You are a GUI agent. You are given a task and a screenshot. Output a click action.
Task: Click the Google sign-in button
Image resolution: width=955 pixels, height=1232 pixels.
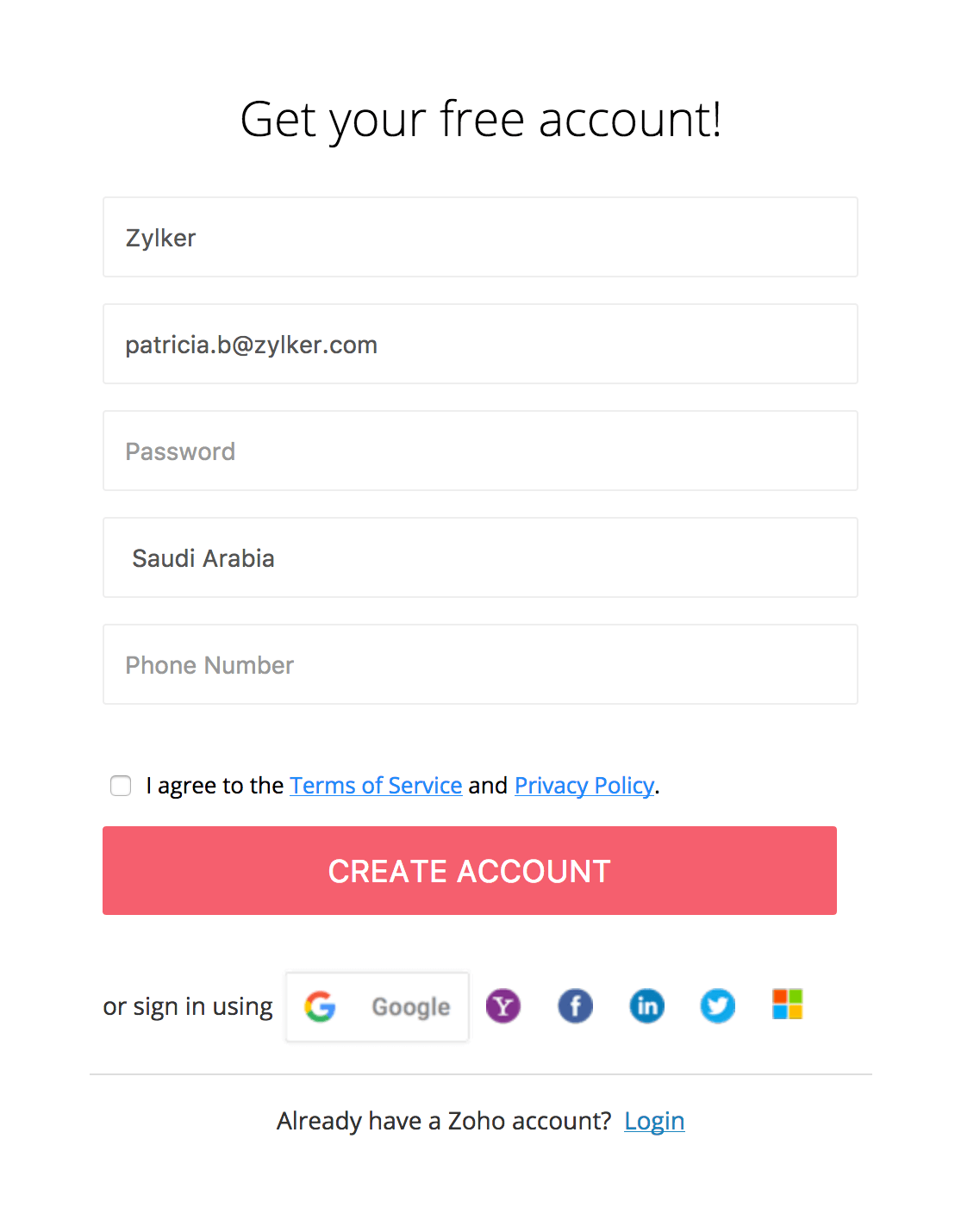(378, 1006)
